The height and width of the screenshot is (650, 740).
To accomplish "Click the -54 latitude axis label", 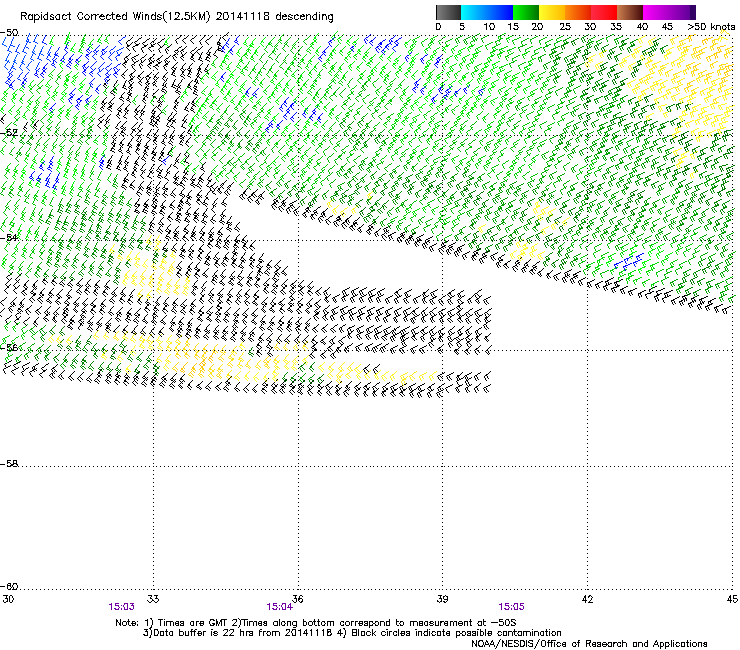I will pyautogui.click(x=9, y=237).
